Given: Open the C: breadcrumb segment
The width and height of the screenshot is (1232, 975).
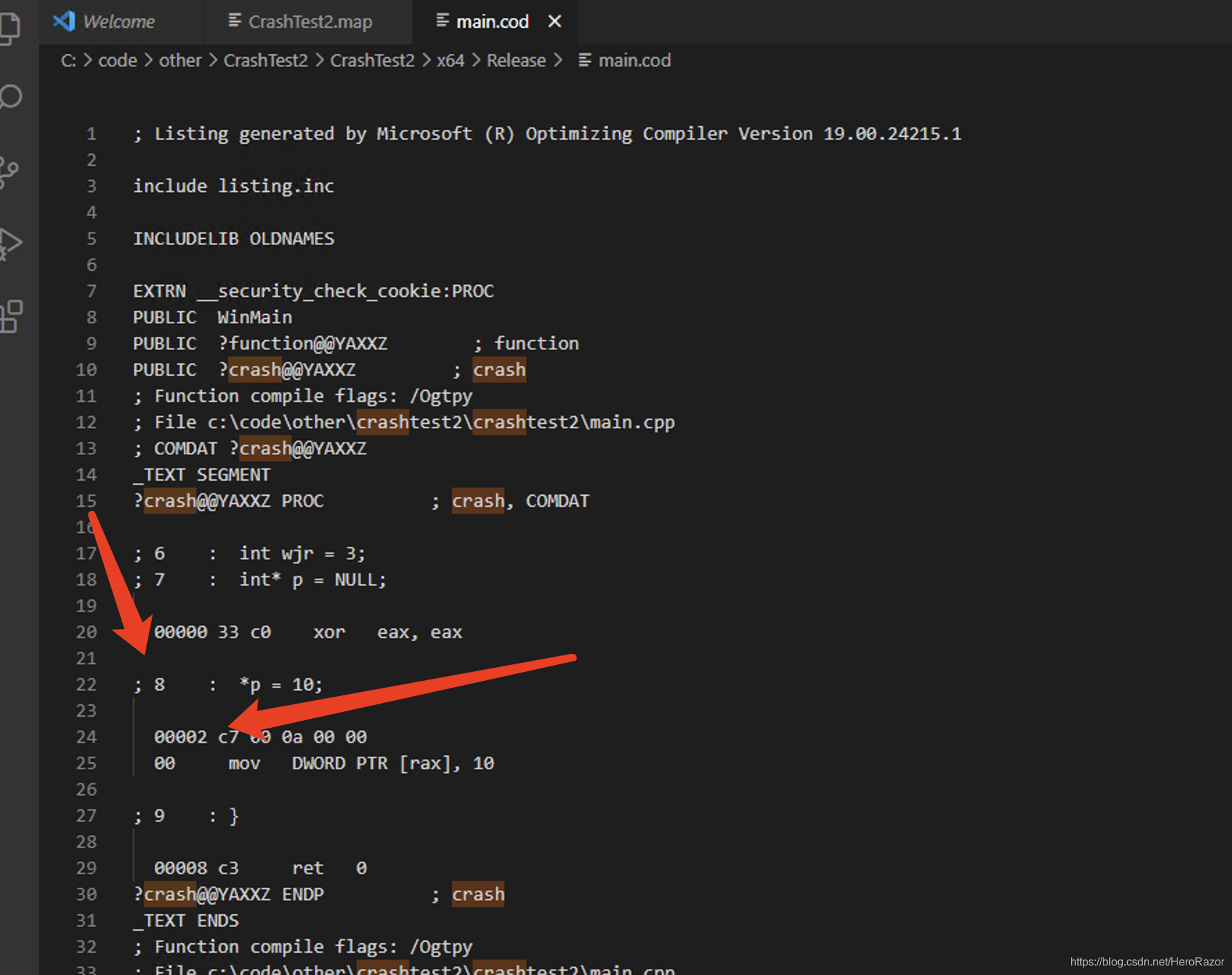Looking at the screenshot, I should coord(68,61).
